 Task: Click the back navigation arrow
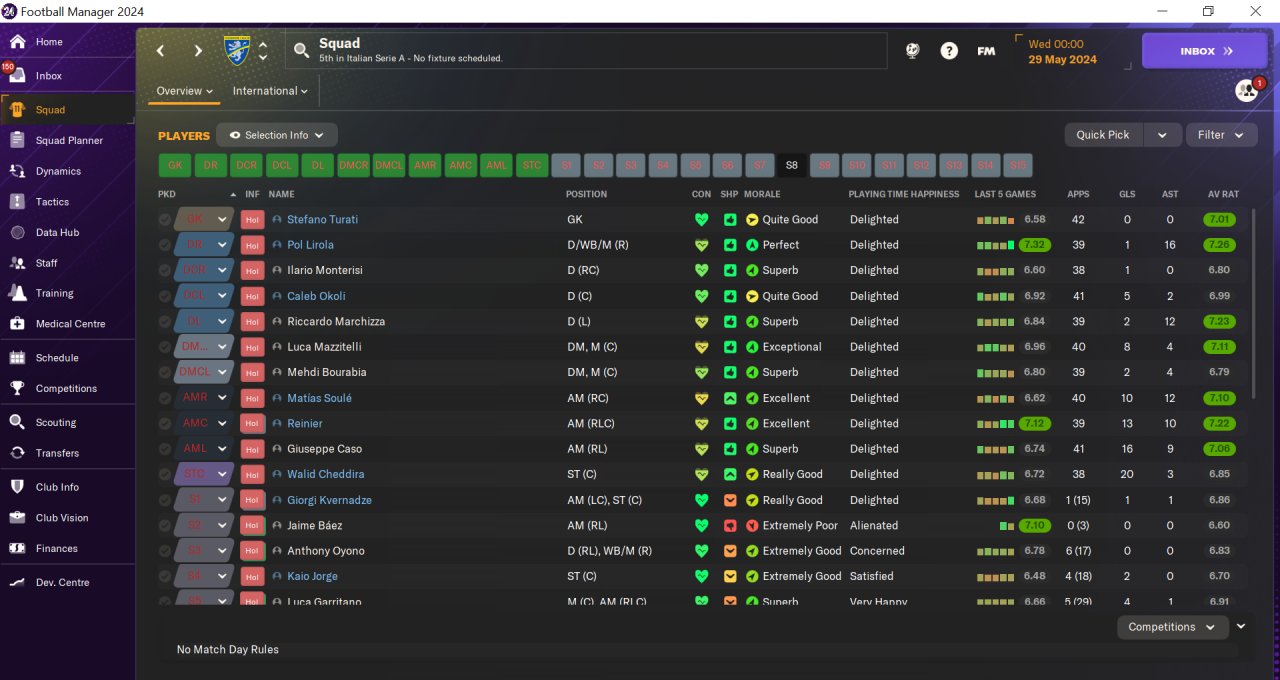coord(161,51)
